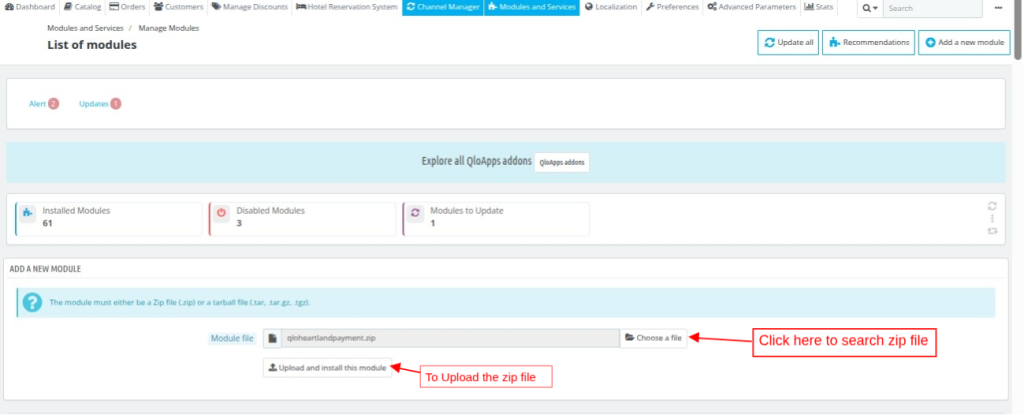Screen dimensions: 1024x415
Task: Open the Channel Manager tab
Action: point(443,7)
